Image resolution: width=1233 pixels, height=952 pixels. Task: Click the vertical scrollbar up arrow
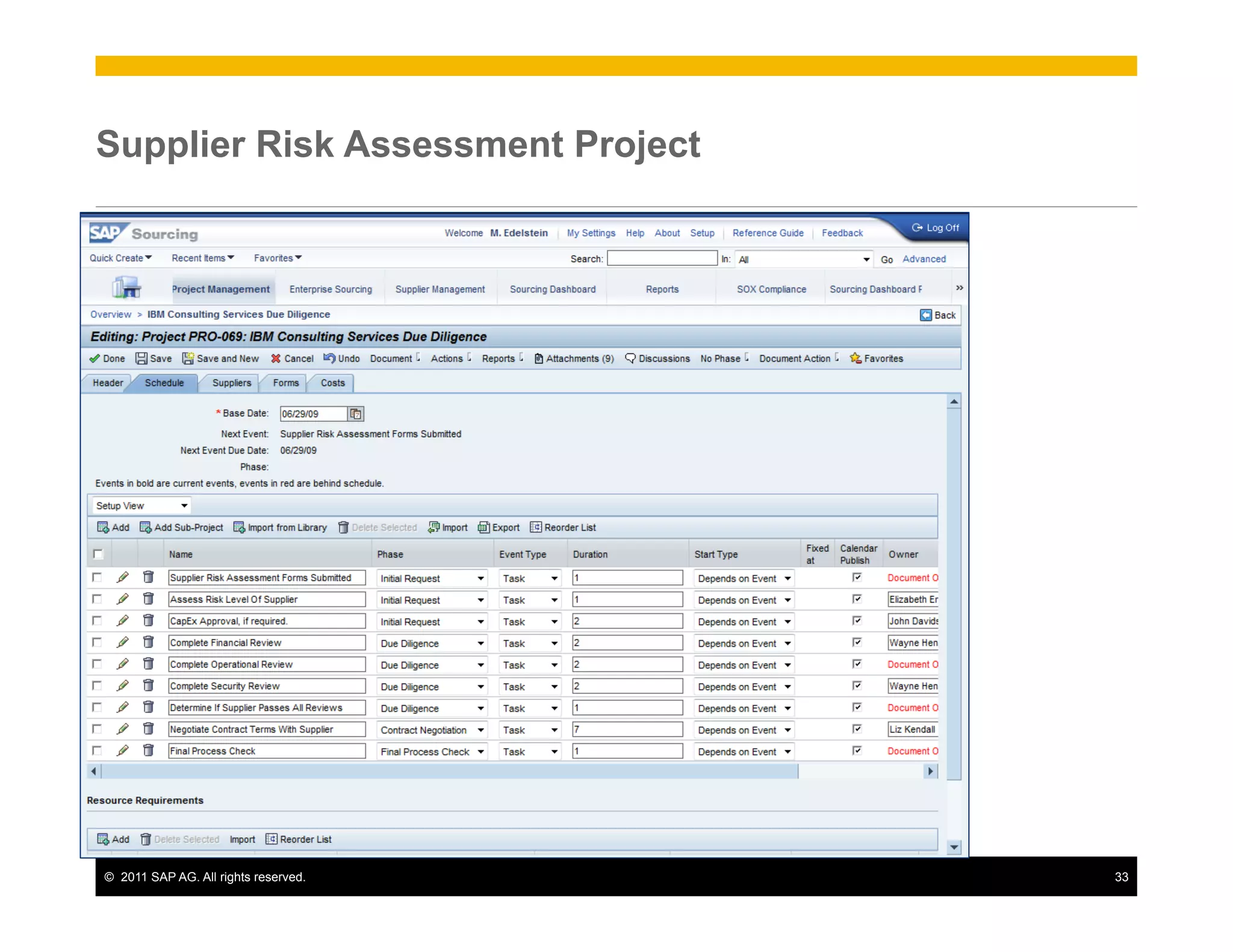(954, 401)
